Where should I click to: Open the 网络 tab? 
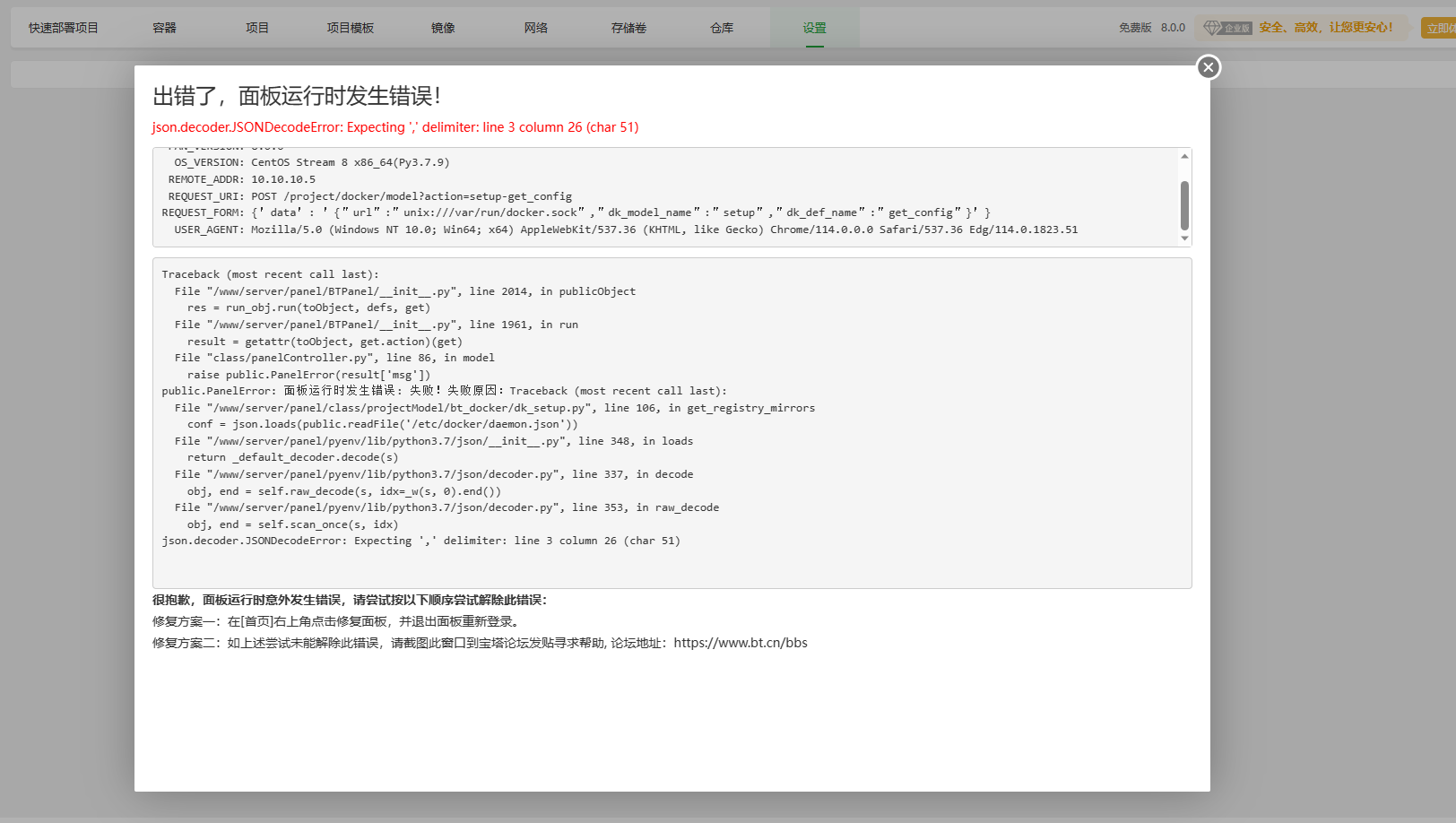pos(536,28)
